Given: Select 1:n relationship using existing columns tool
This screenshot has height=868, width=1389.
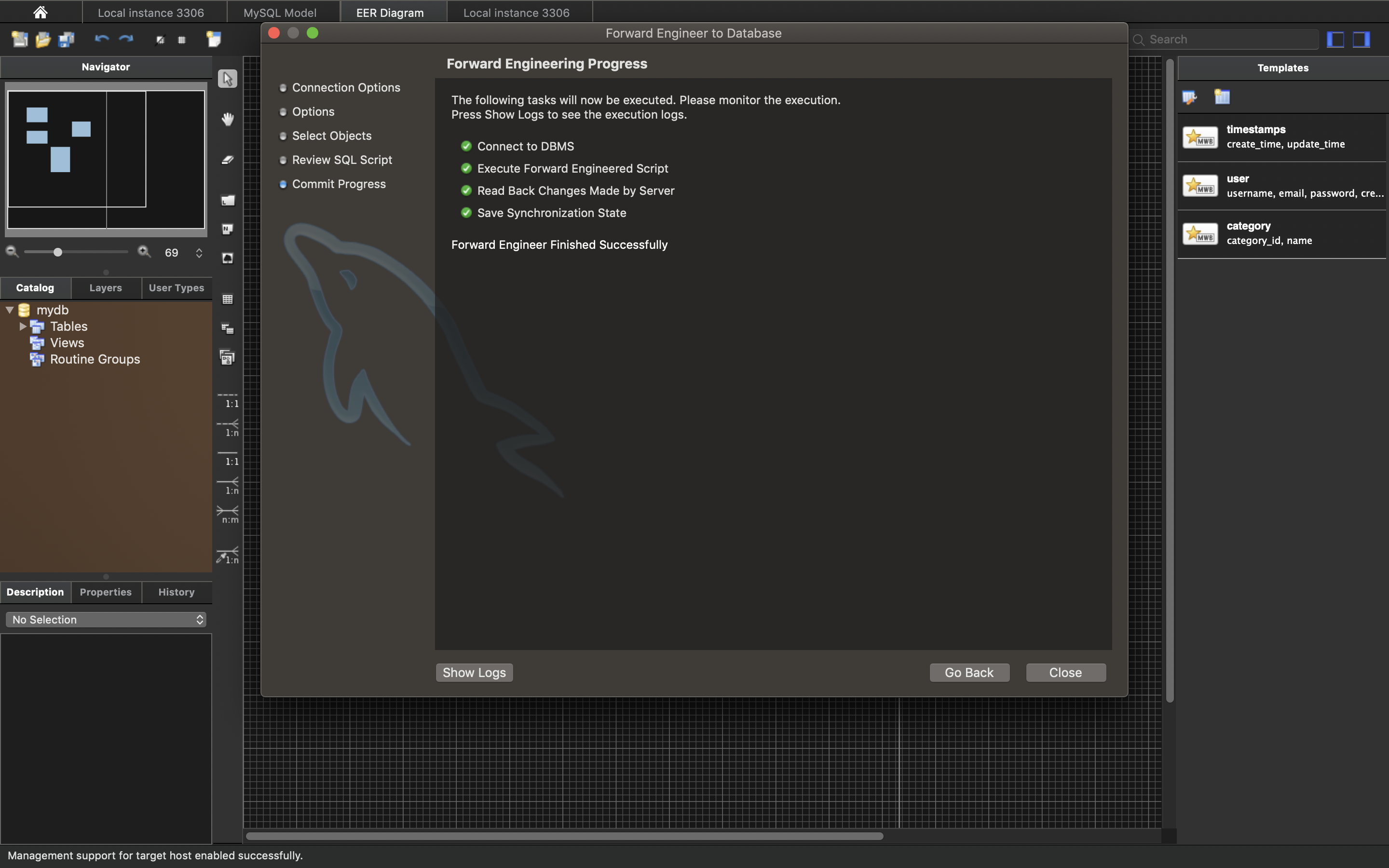Looking at the screenshot, I should [x=228, y=556].
